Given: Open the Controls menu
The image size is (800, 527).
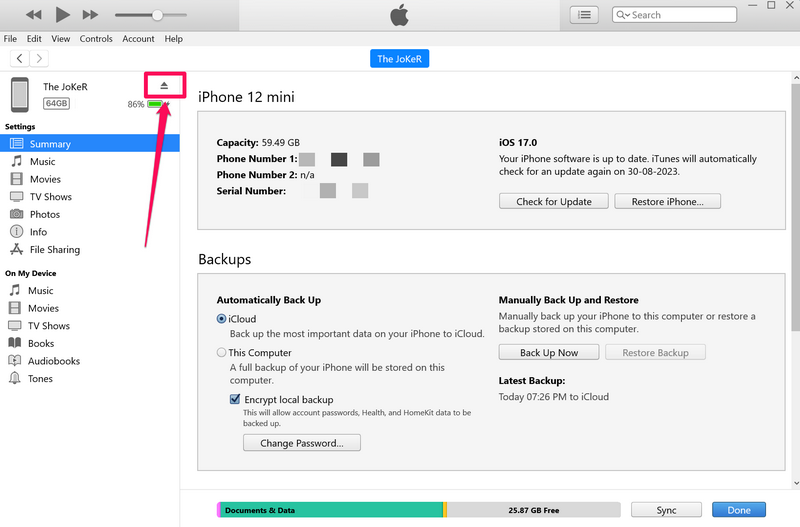Looking at the screenshot, I should [96, 39].
